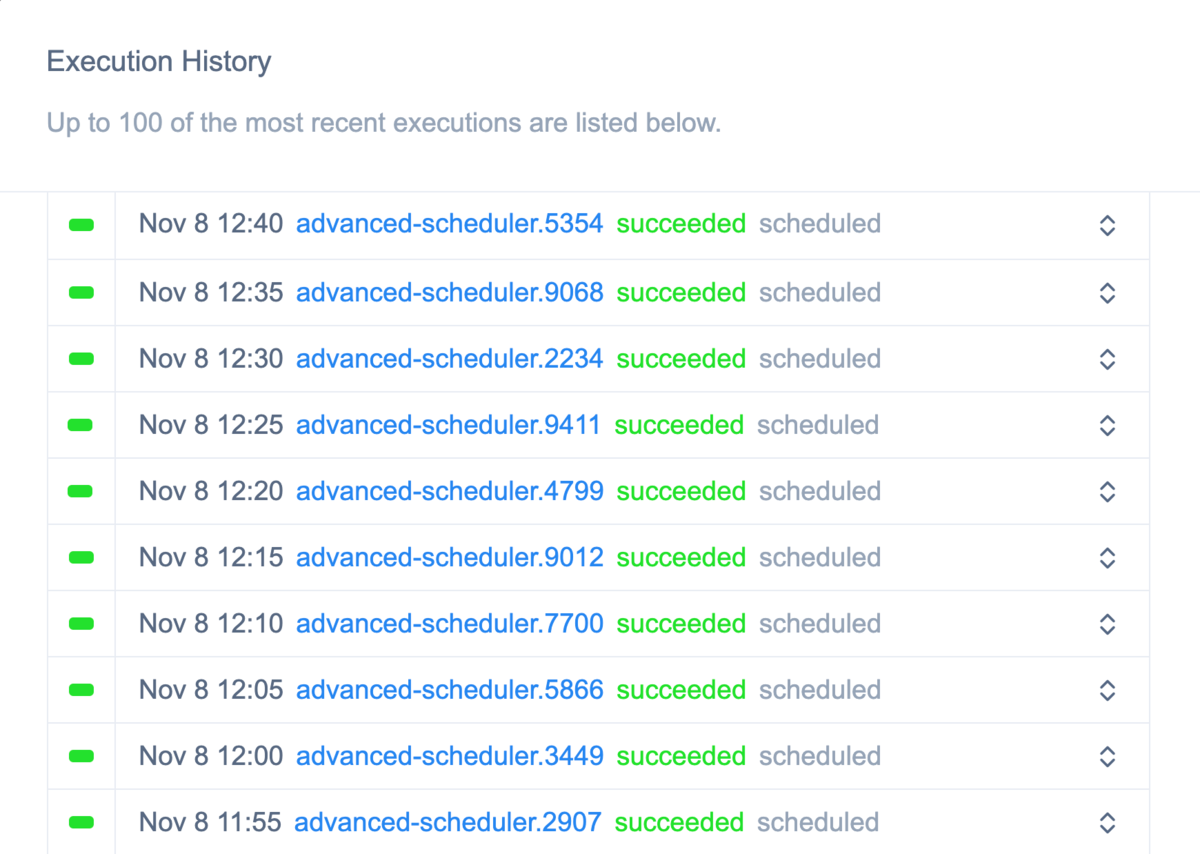
Task: Open the advanced-scheduler.4799 execution link
Action: (450, 491)
